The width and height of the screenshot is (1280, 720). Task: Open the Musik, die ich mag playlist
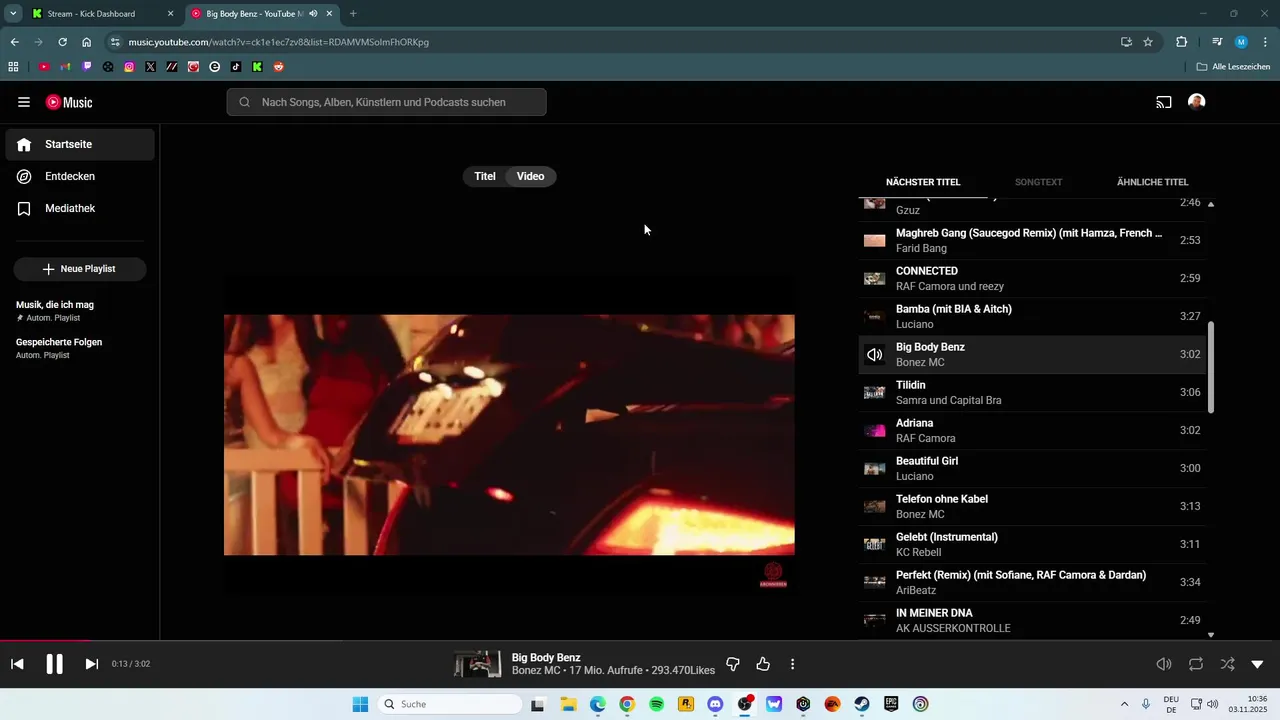80,310
